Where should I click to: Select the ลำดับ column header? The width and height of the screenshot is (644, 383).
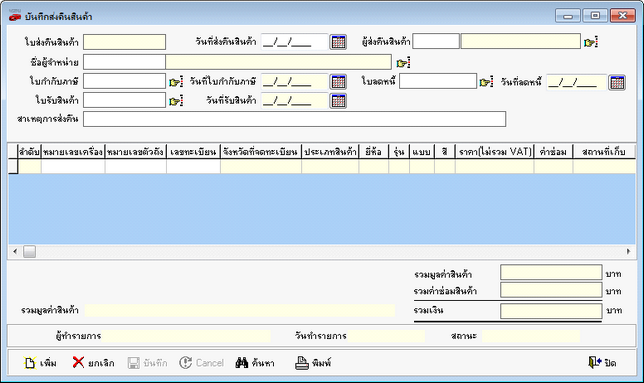click(29, 152)
